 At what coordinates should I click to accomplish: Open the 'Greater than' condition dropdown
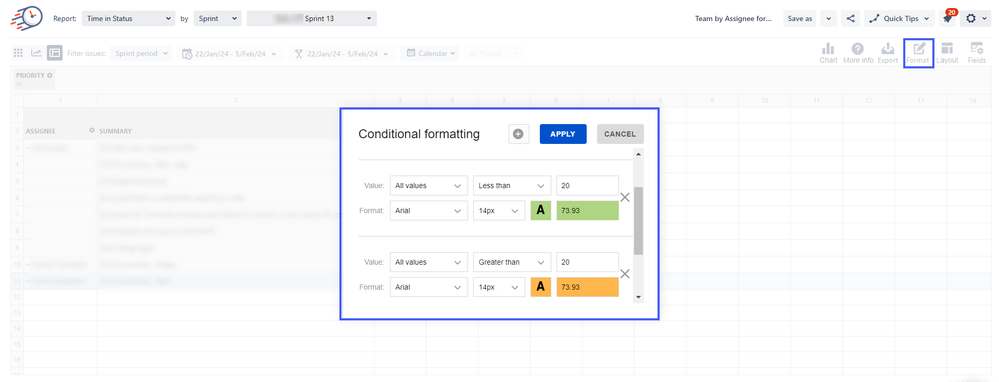pos(512,262)
